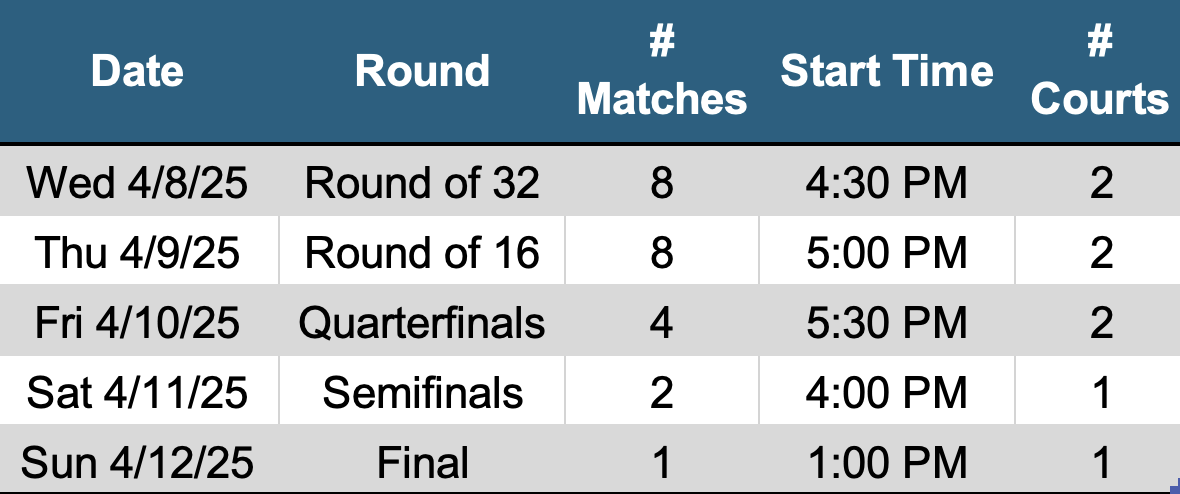Screen dimensions: 1180x494
Task: Select the # Matches header cell
Action: pyautogui.click(x=662, y=71)
